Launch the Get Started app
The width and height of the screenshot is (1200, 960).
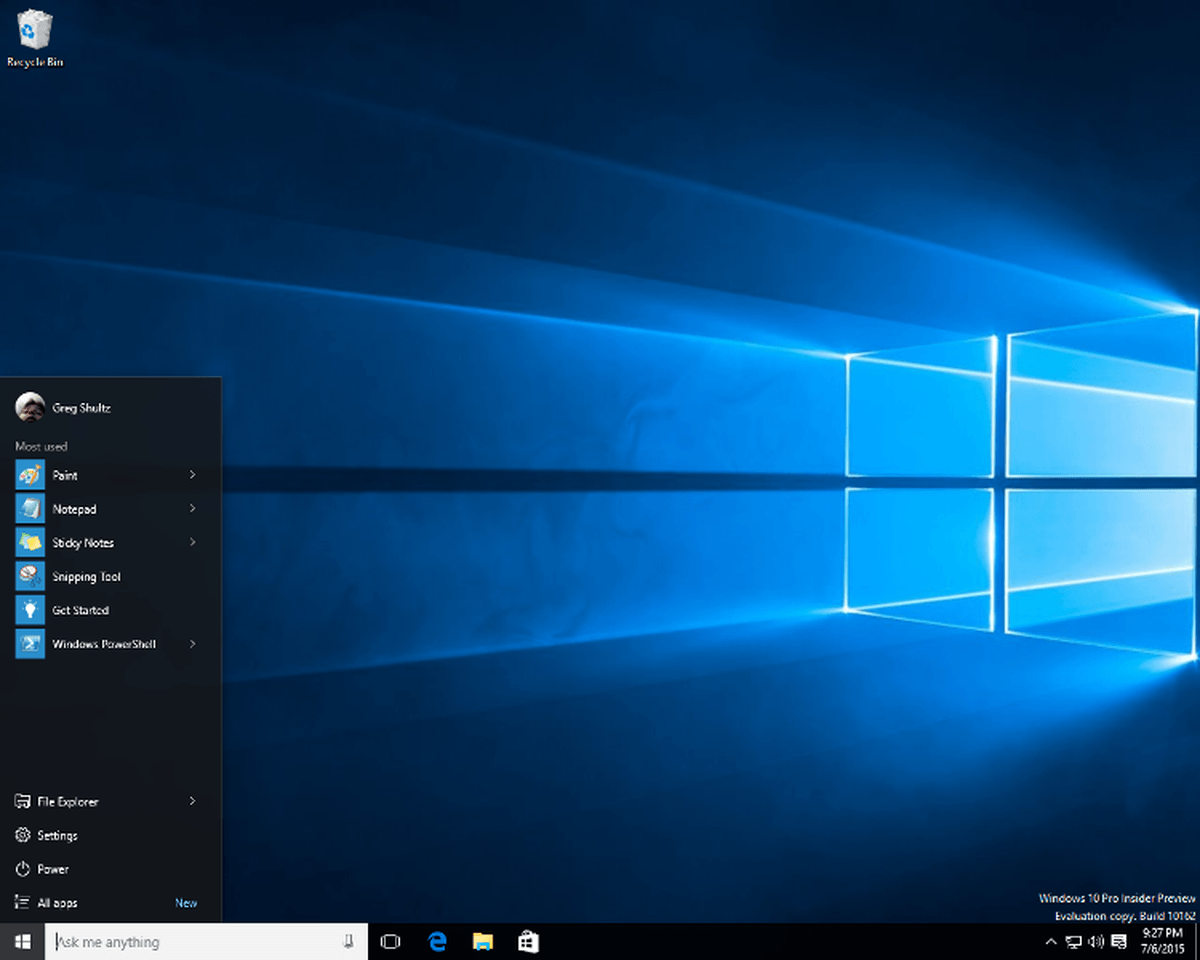[110, 610]
